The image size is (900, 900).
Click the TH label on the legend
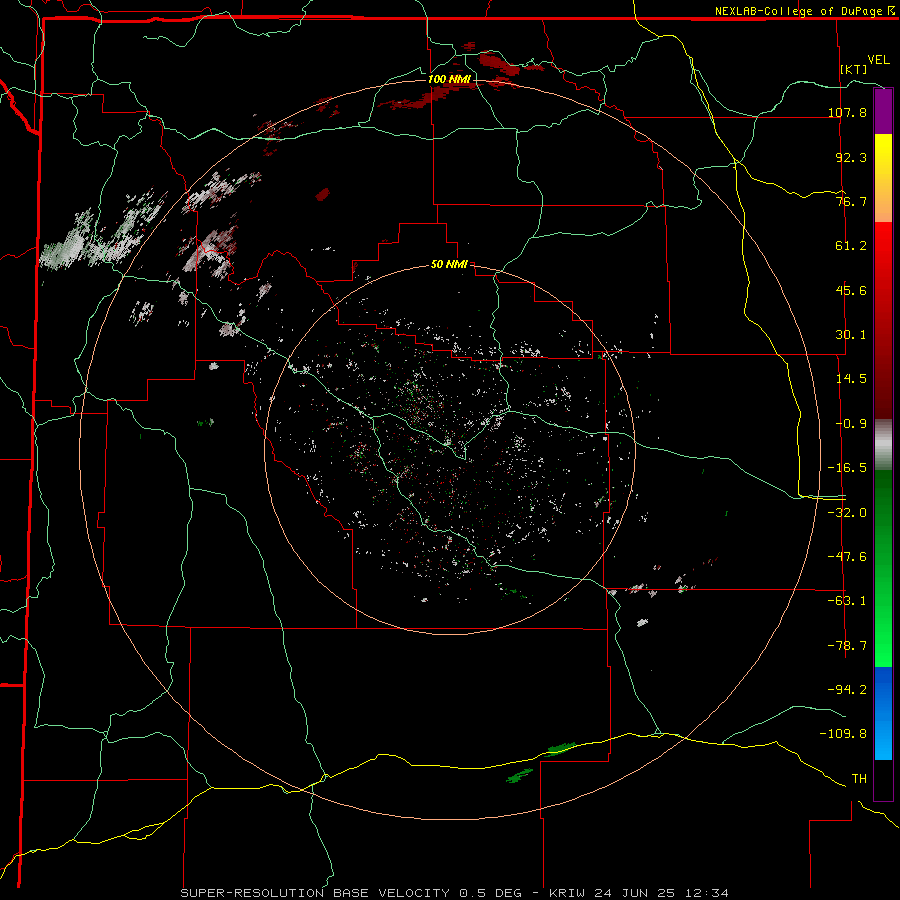click(x=859, y=779)
